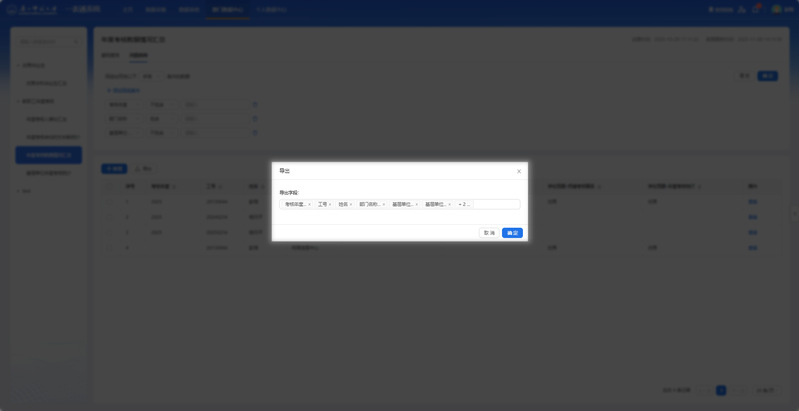This screenshot has width=799, height=411.
Task: Select the 工号 tag in export fields
Action: [x=322, y=204]
